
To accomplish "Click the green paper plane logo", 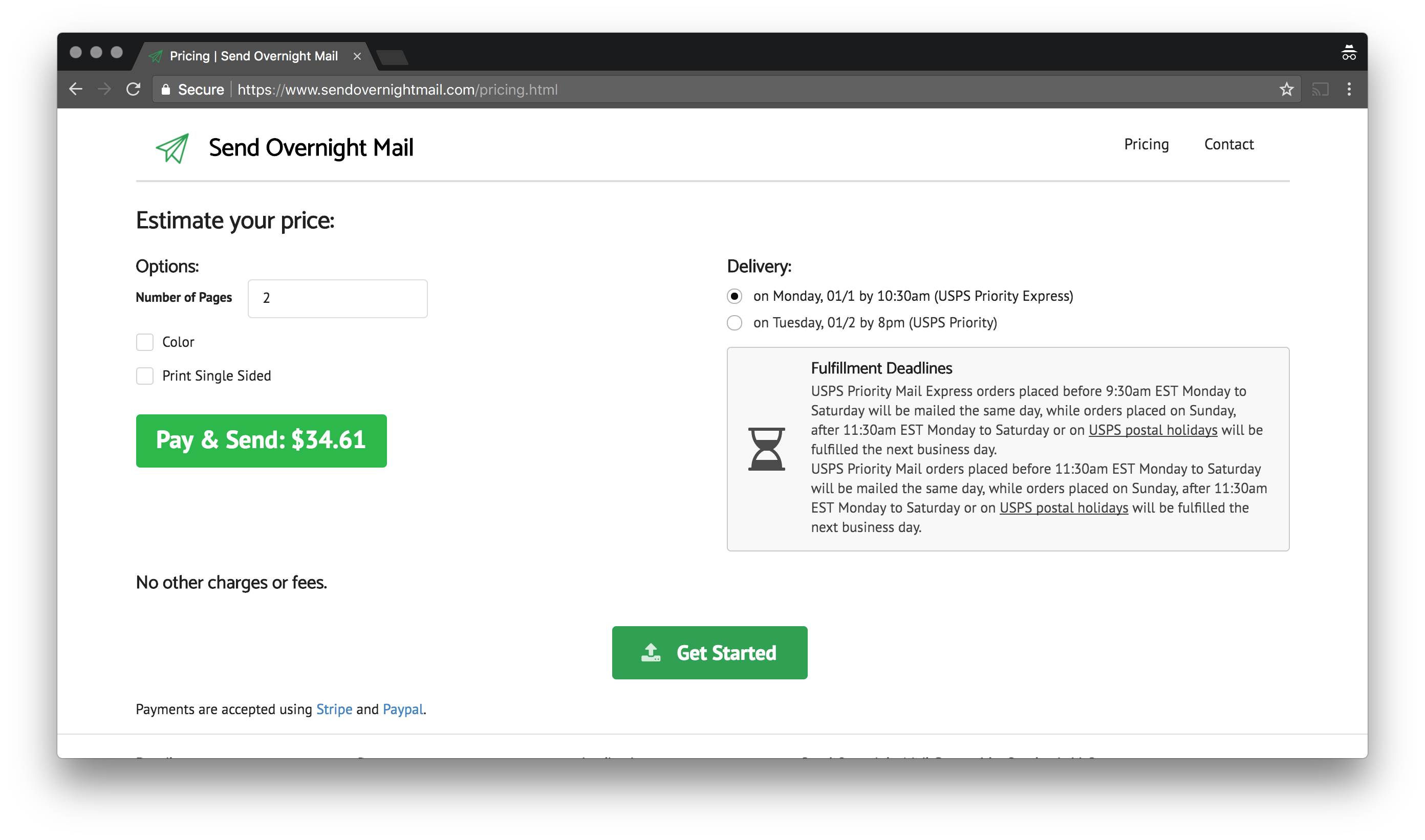I will coord(172,148).
